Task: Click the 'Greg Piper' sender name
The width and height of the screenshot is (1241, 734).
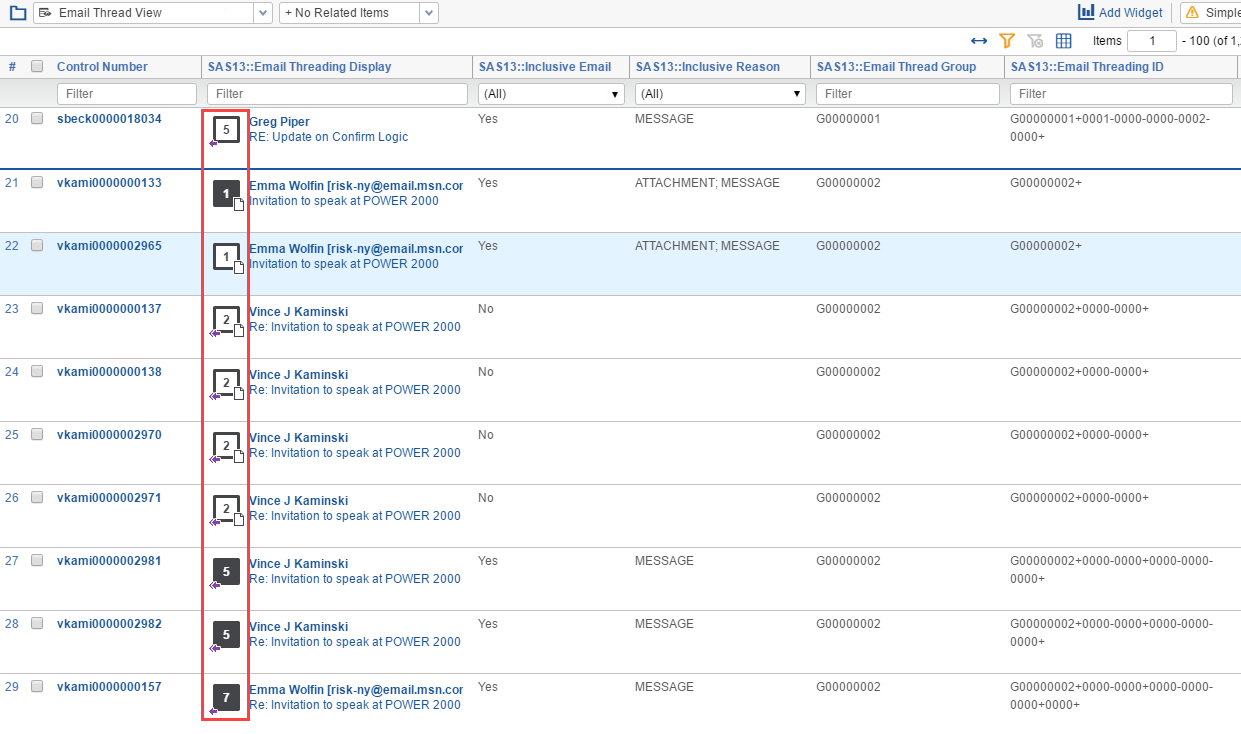Action: pyautogui.click(x=279, y=122)
